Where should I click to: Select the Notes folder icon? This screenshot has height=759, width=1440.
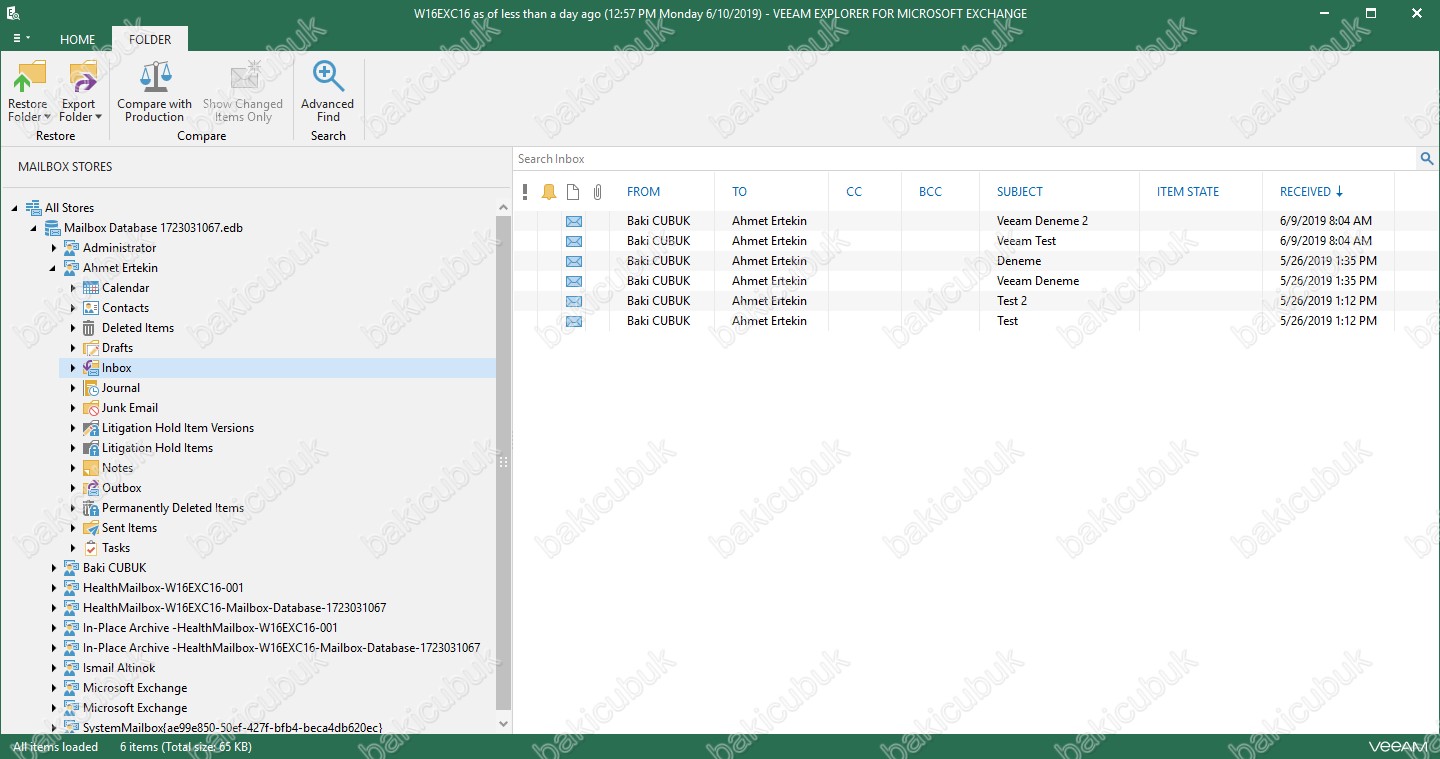pyautogui.click(x=91, y=468)
